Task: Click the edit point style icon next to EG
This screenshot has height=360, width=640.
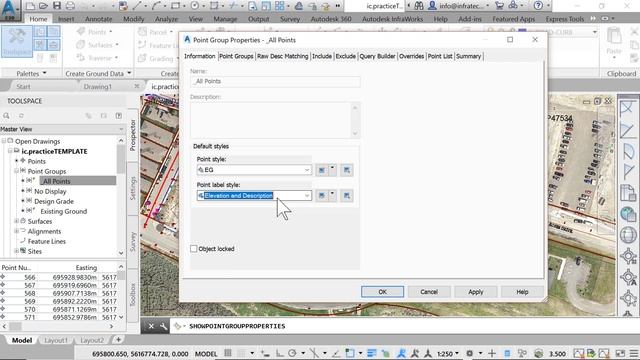Action: [322, 170]
